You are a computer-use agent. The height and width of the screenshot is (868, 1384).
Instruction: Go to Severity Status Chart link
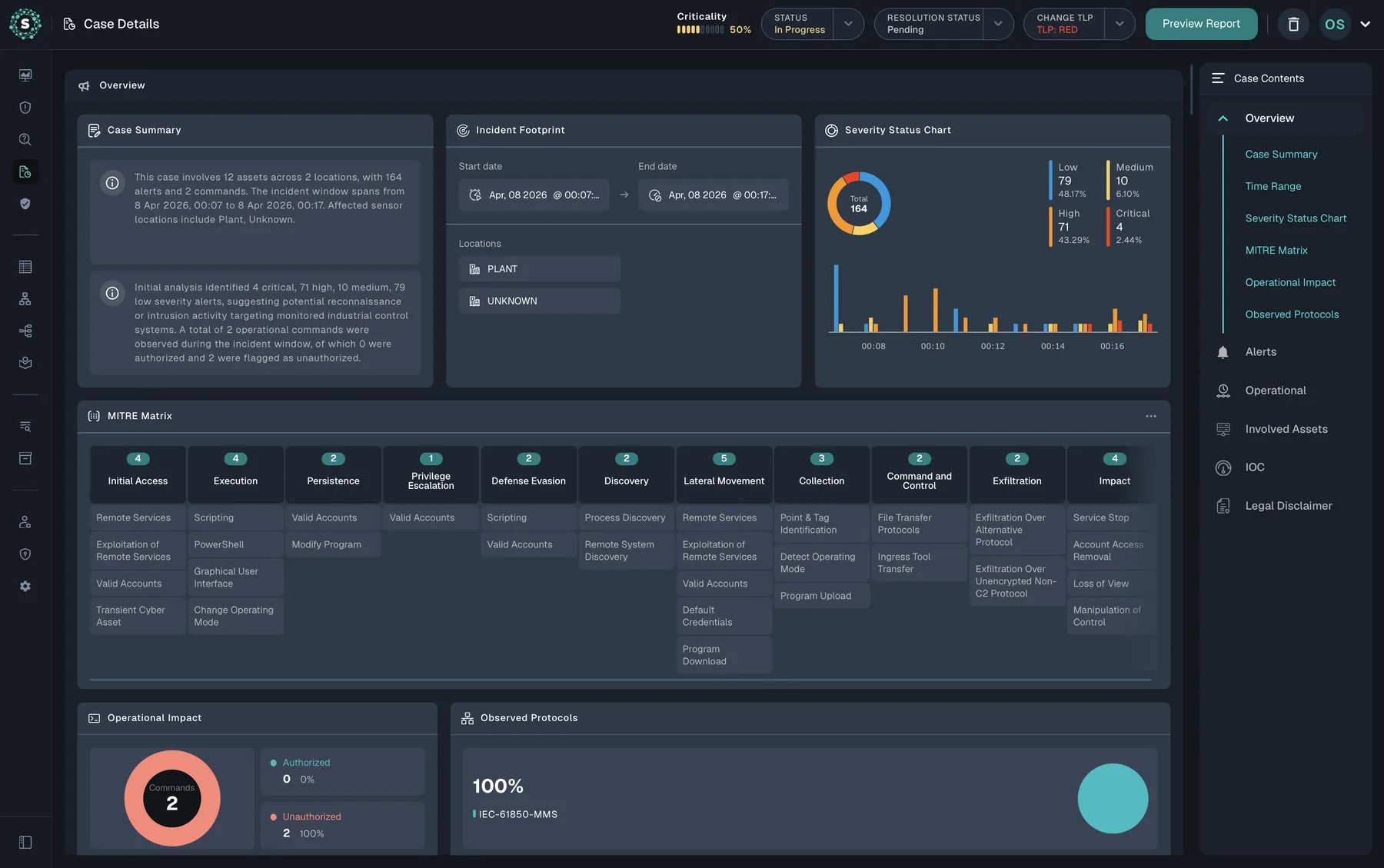tap(1296, 218)
